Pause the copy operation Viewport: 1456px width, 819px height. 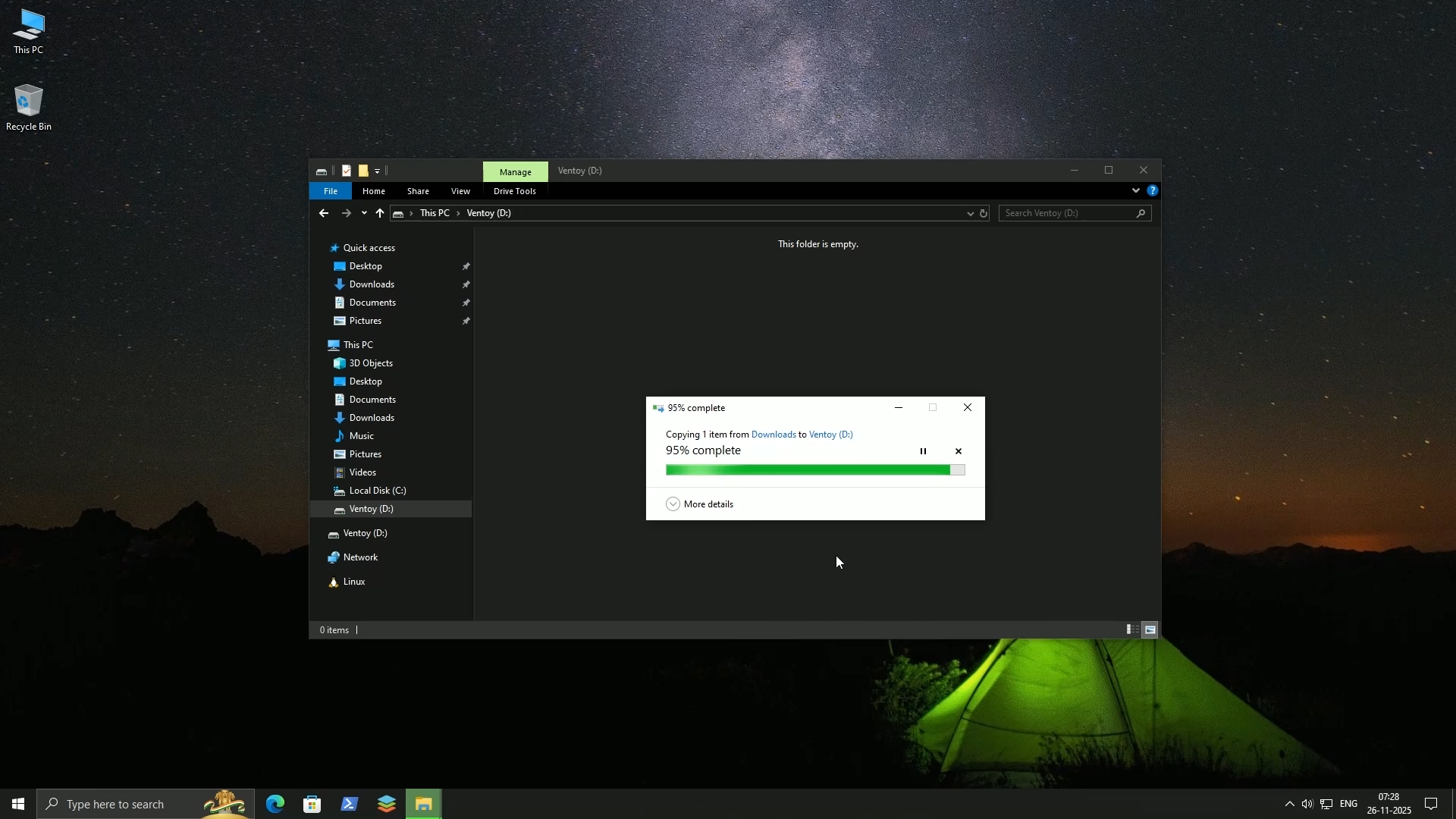[x=923, y=451]
